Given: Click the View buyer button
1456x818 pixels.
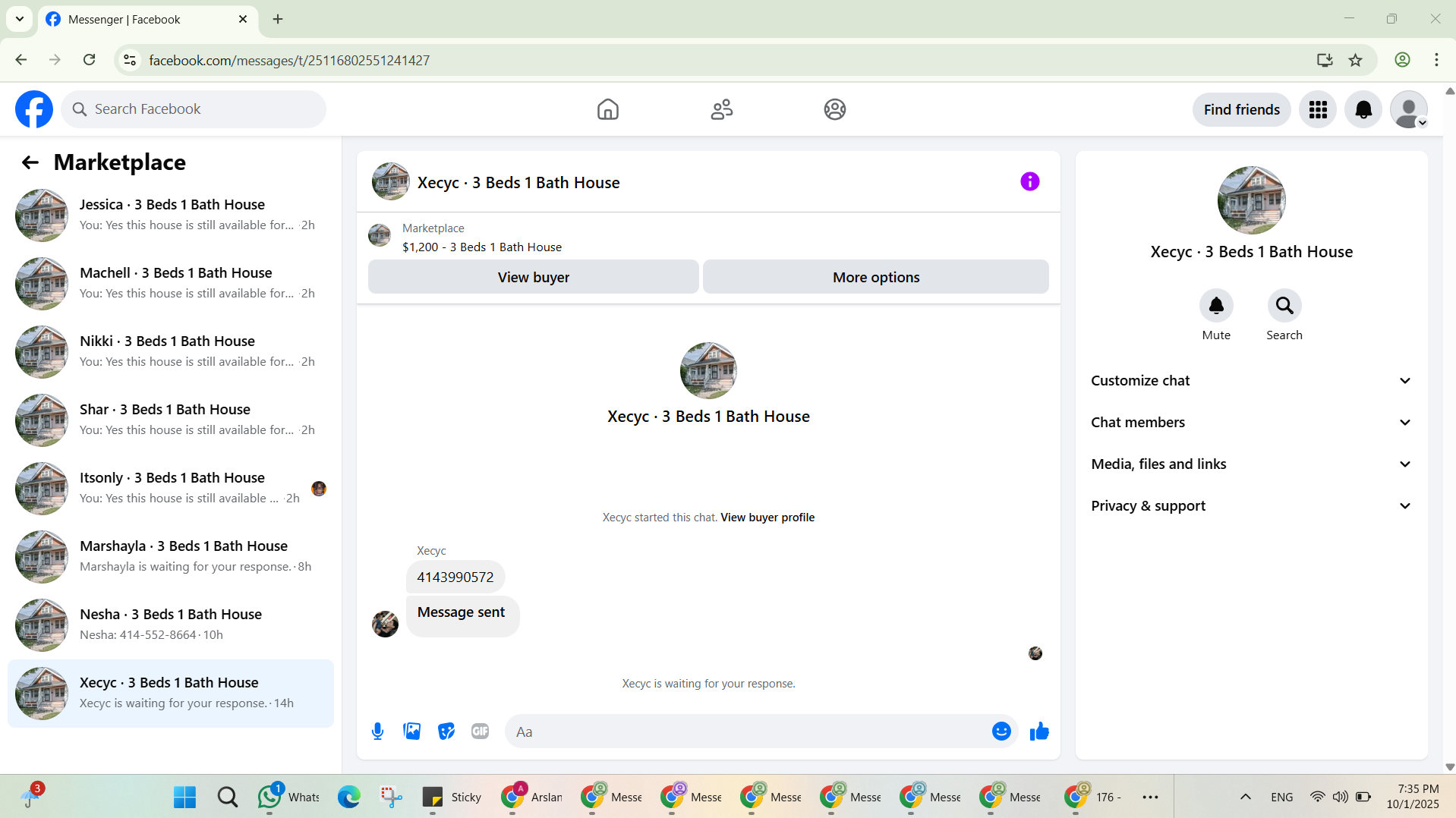Looking at the screenshot, I should pyautogui.click(x=534, y=277).
